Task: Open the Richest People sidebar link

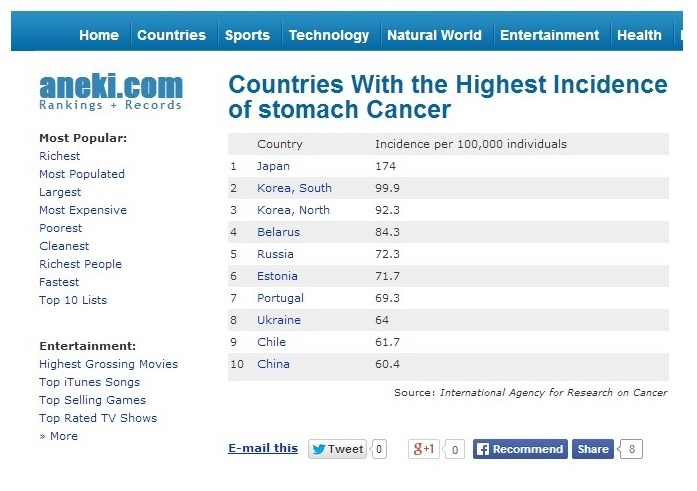Action: click(80, 264)
